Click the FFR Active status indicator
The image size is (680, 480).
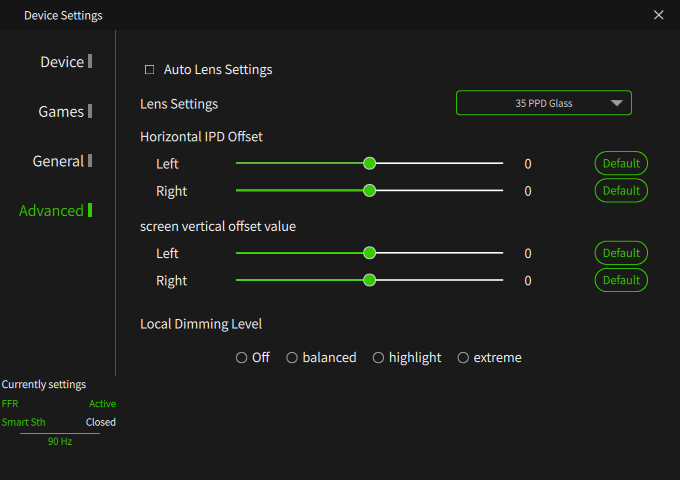click(102, 404)
